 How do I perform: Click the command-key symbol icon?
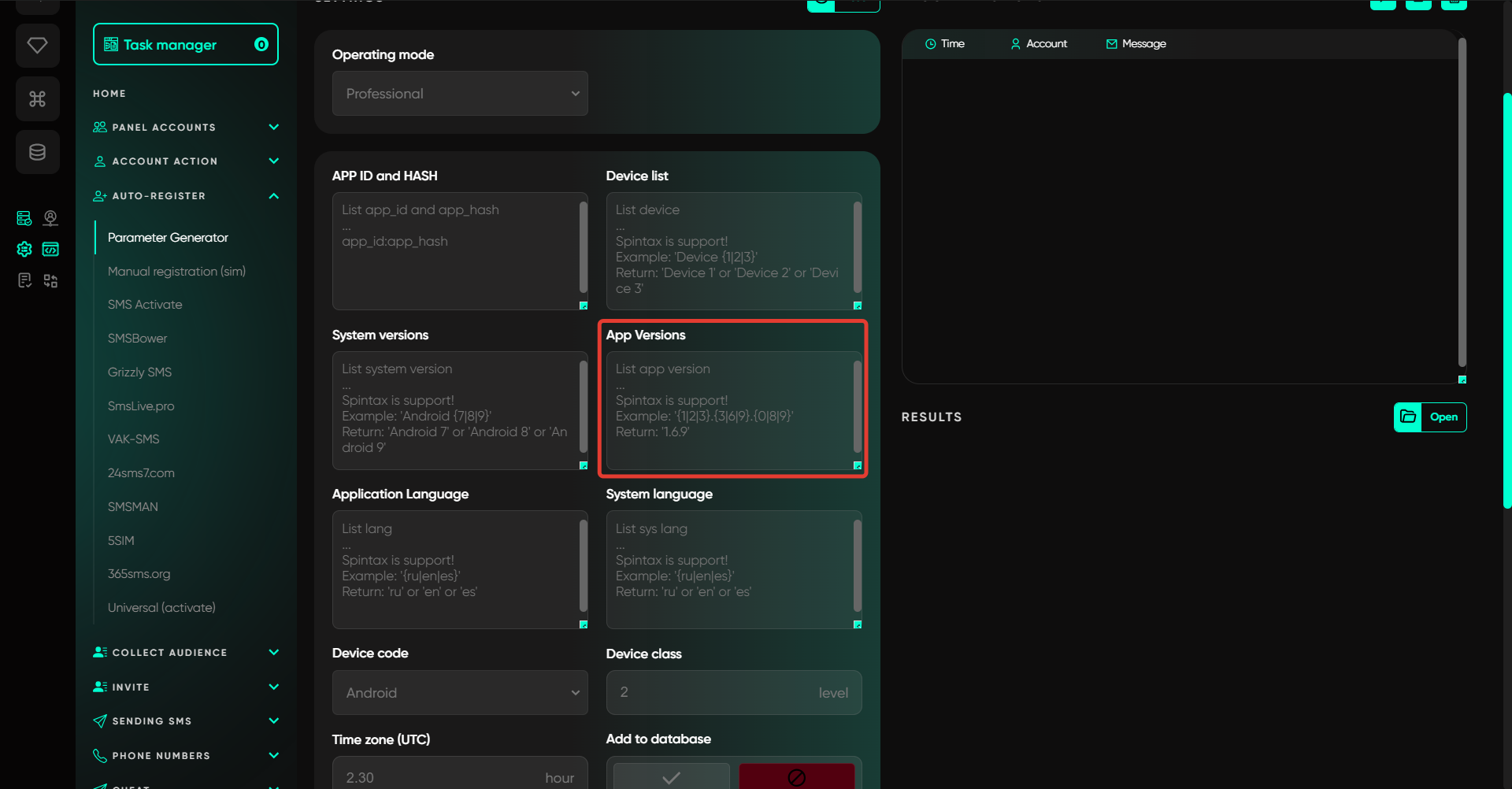pos(37,99)
